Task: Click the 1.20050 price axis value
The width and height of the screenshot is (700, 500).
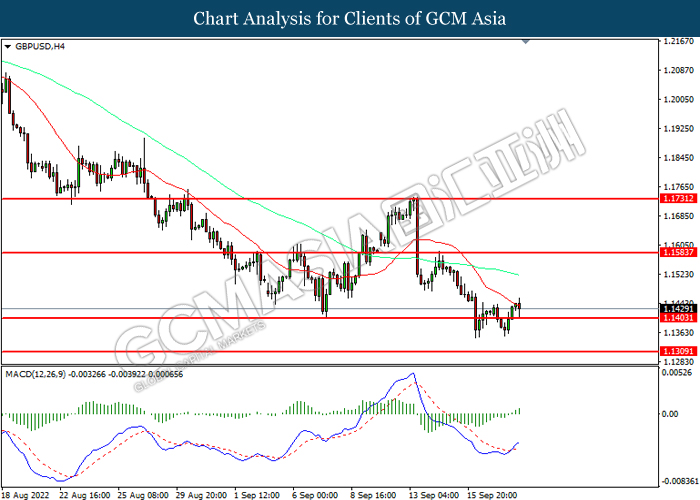Action: [679, 100]
